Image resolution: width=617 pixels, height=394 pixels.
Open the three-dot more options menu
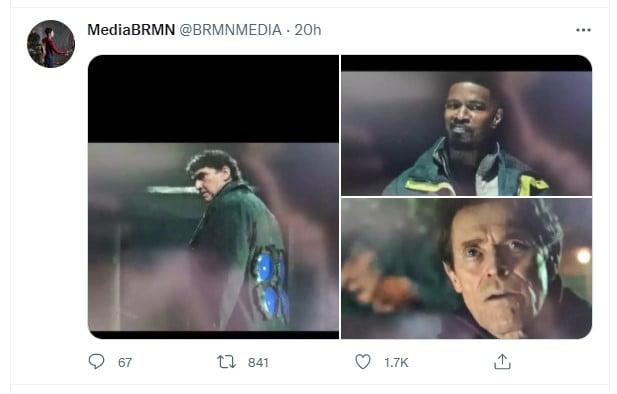pyautogui.click(x=583, y=30)
